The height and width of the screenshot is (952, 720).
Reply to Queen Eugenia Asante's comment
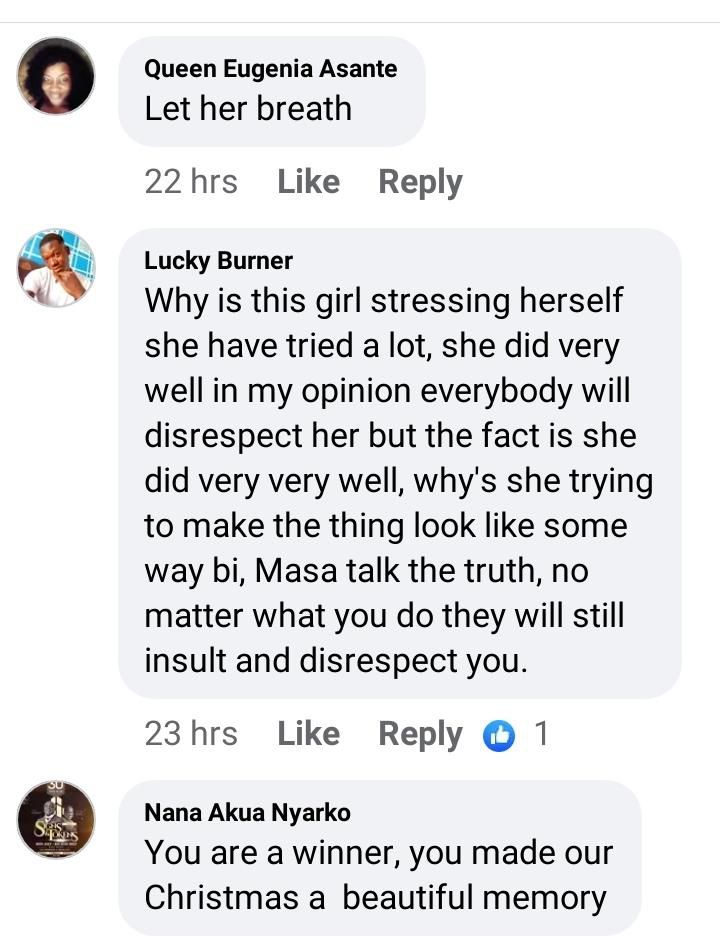[420, 182]
